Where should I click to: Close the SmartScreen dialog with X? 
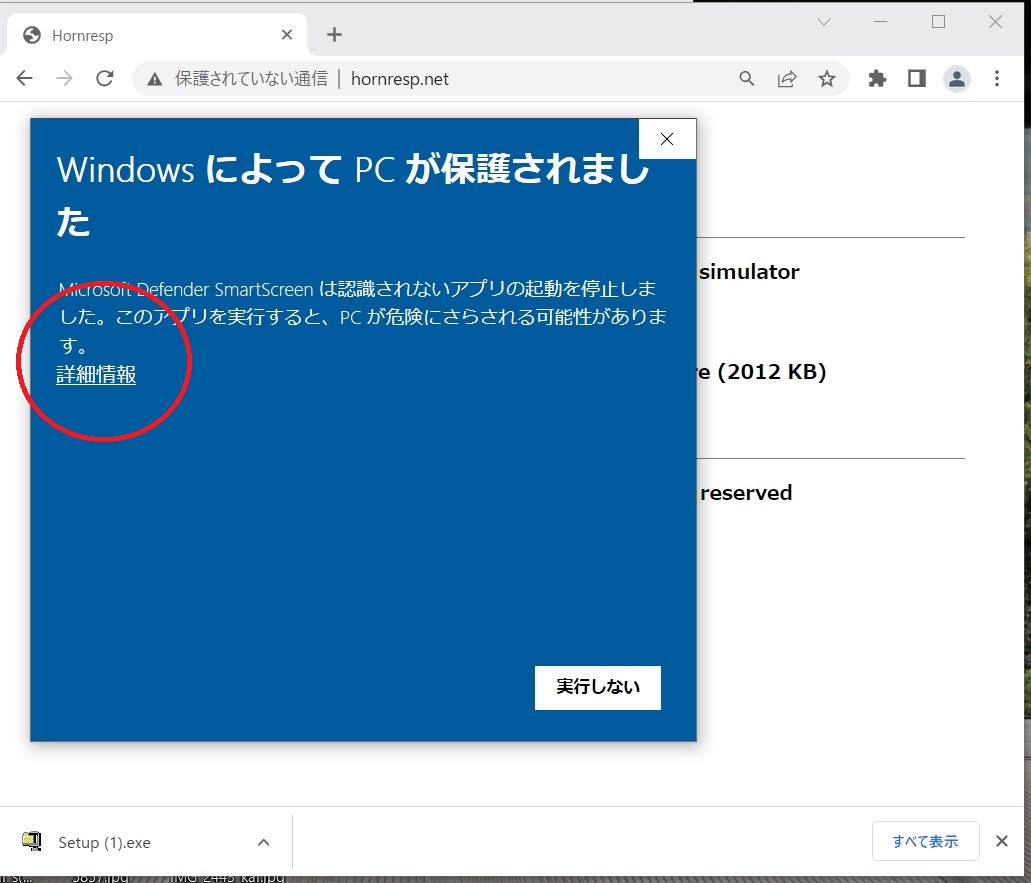(667, 139)
